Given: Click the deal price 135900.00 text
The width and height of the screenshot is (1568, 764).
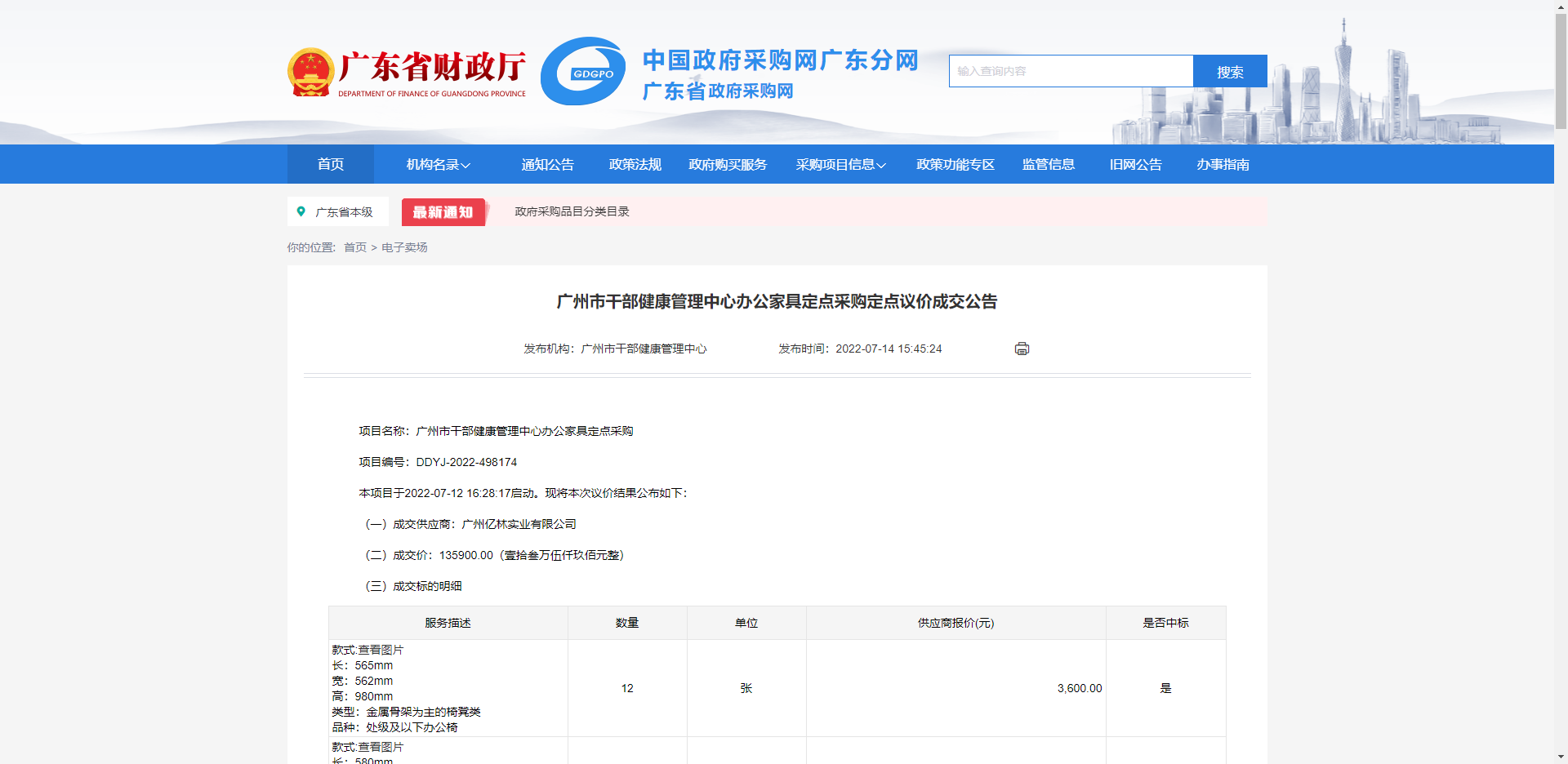Looking at the screenshot, I should [x=466, y=555].
